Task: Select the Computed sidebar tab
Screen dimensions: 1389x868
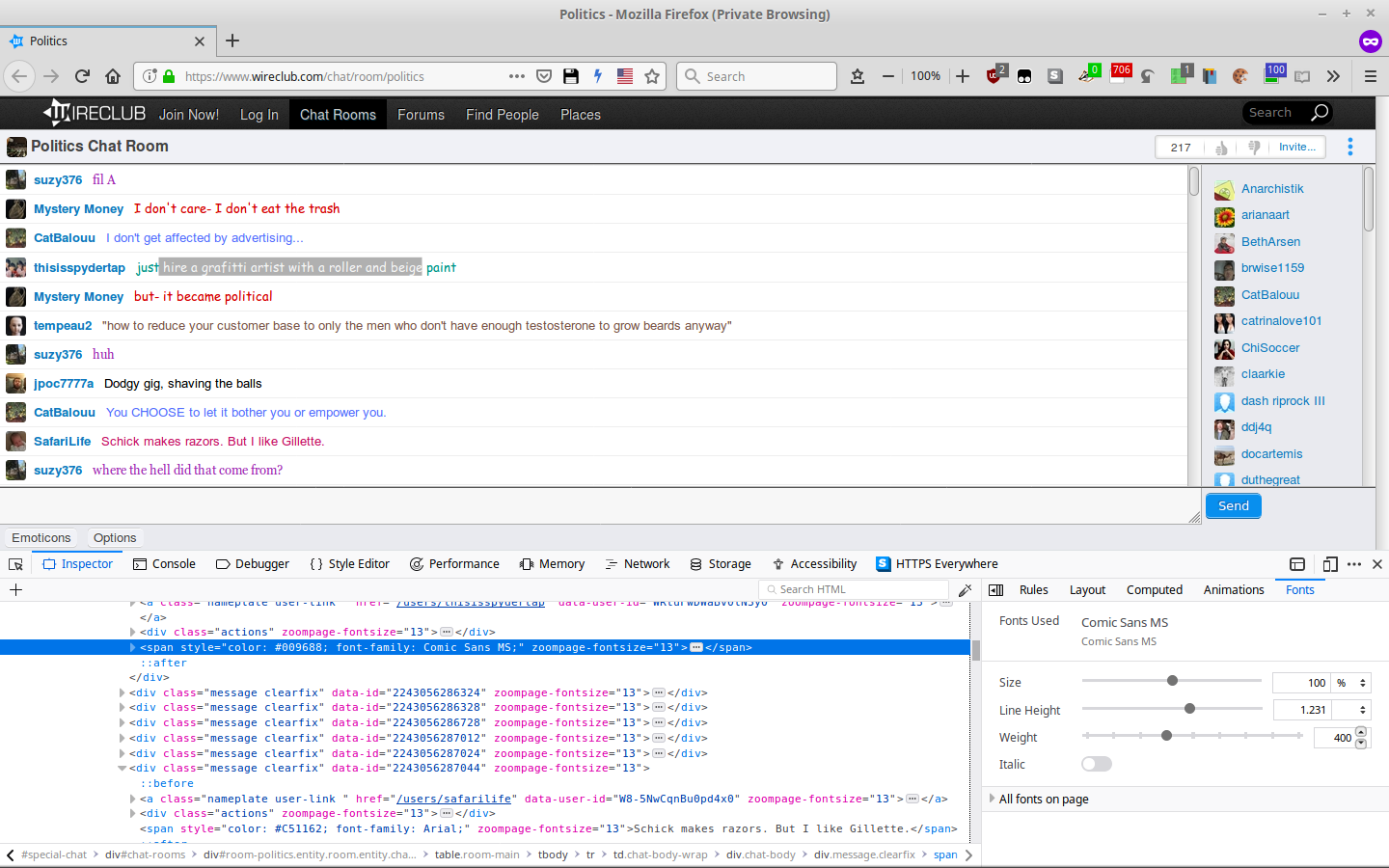Action: click(1154, 590)
